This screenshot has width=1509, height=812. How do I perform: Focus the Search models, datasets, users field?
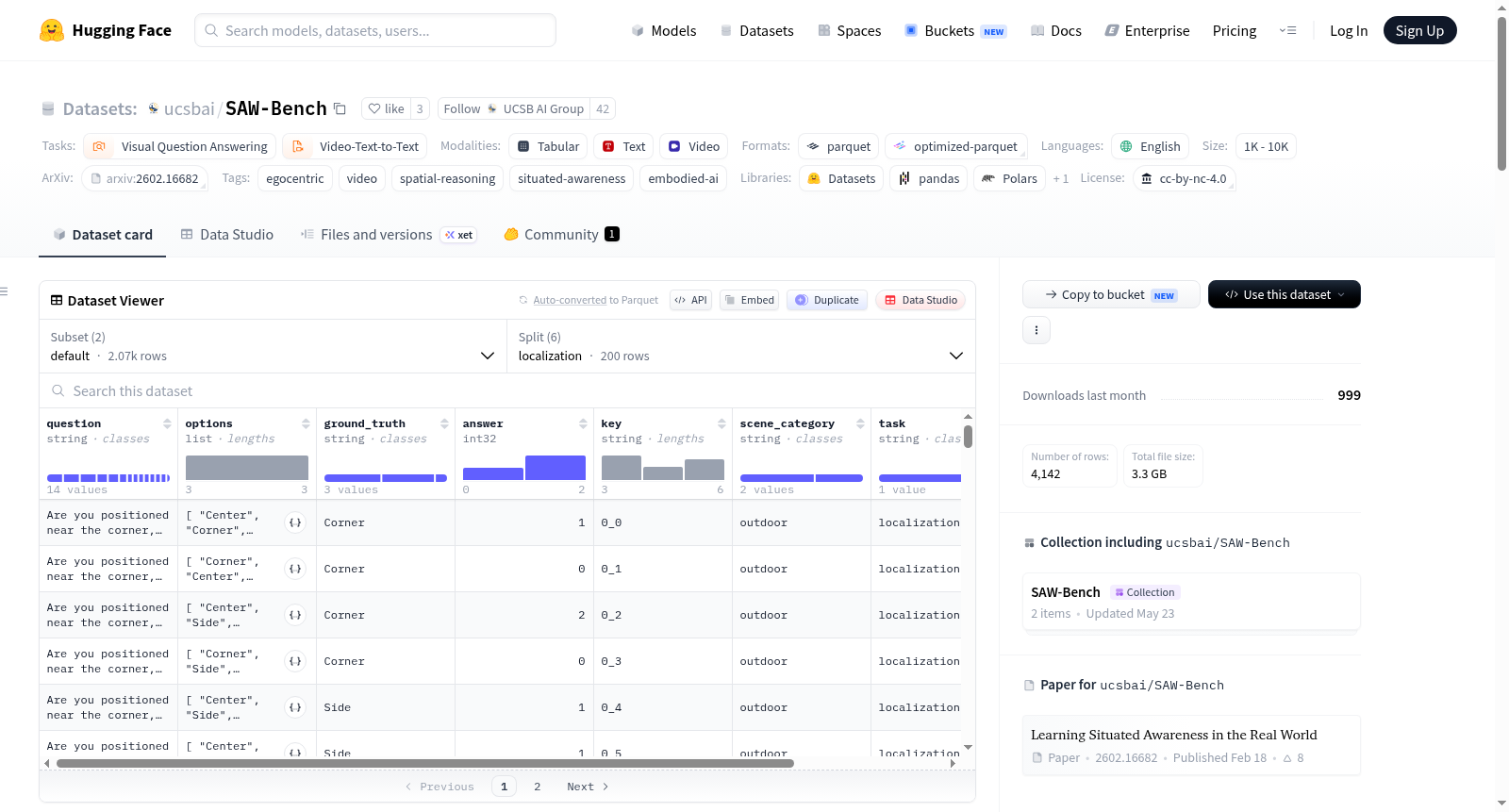pyautogui.click(x=375, y=30)
